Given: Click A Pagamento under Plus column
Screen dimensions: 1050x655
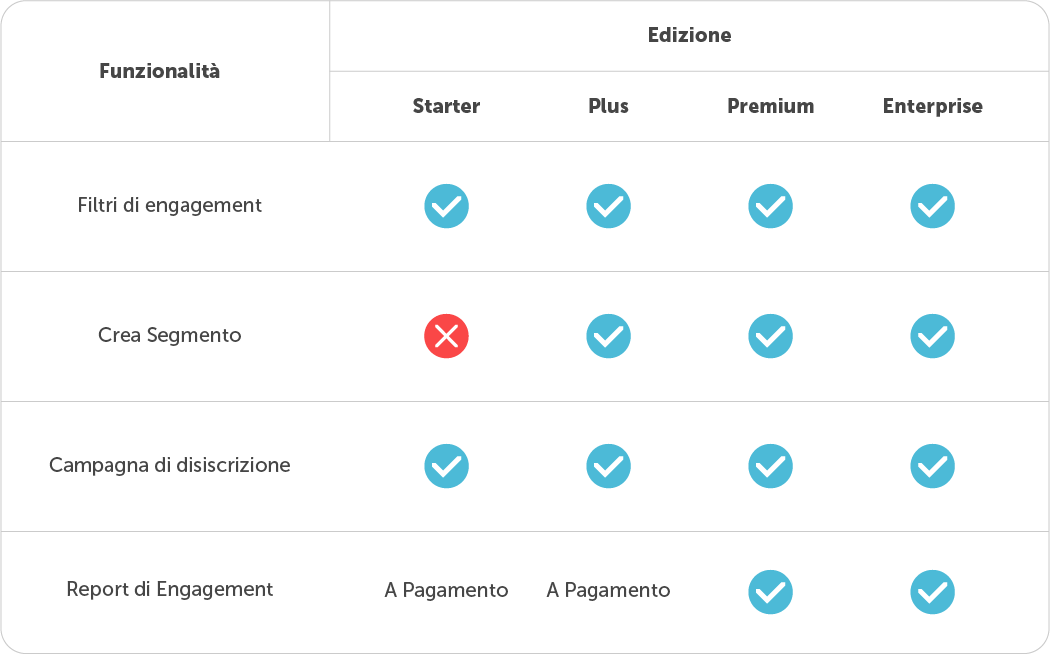Looking at the screenshot, I should coord(608,590).
